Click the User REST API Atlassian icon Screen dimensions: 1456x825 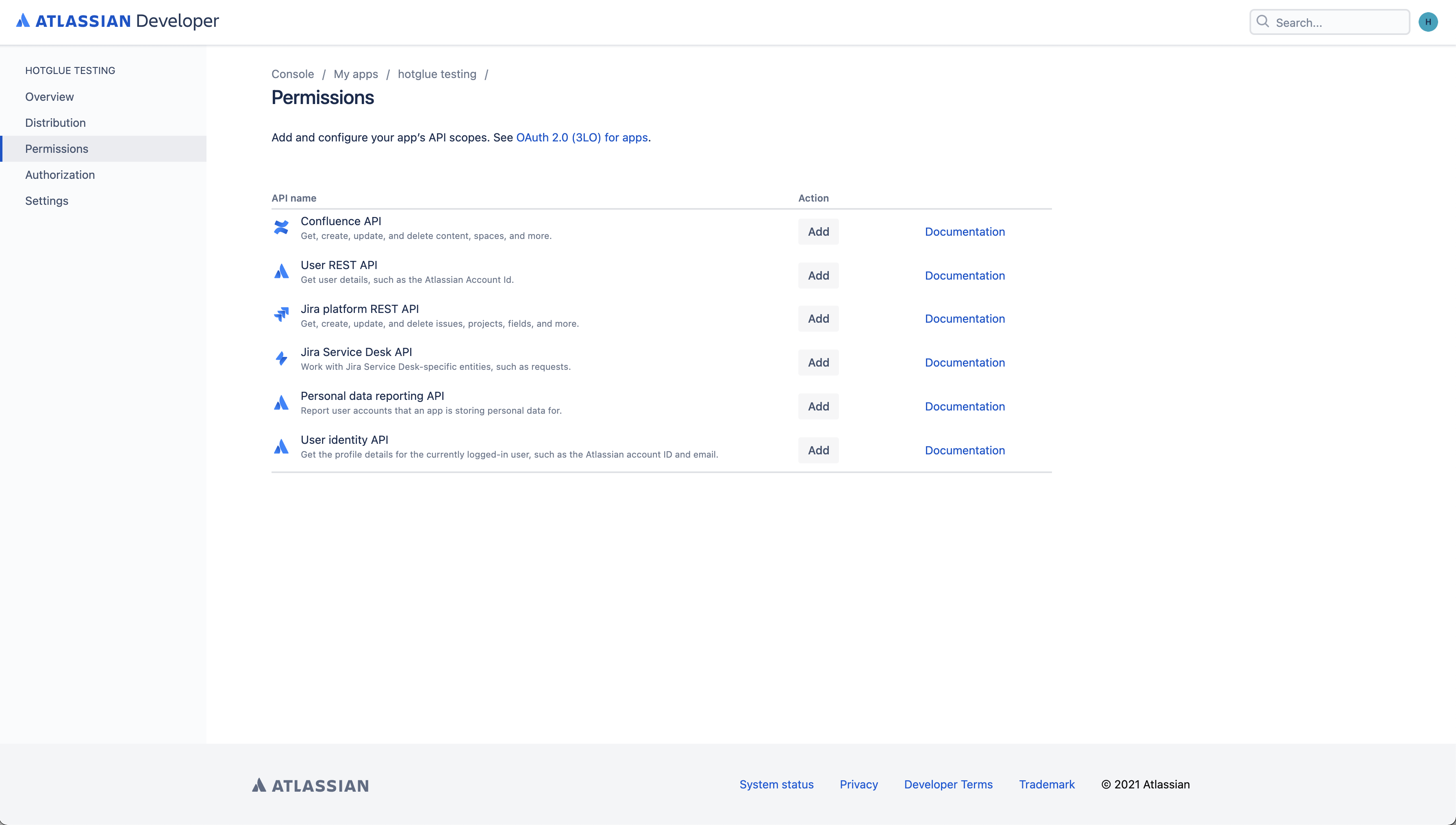click(281, 271)
